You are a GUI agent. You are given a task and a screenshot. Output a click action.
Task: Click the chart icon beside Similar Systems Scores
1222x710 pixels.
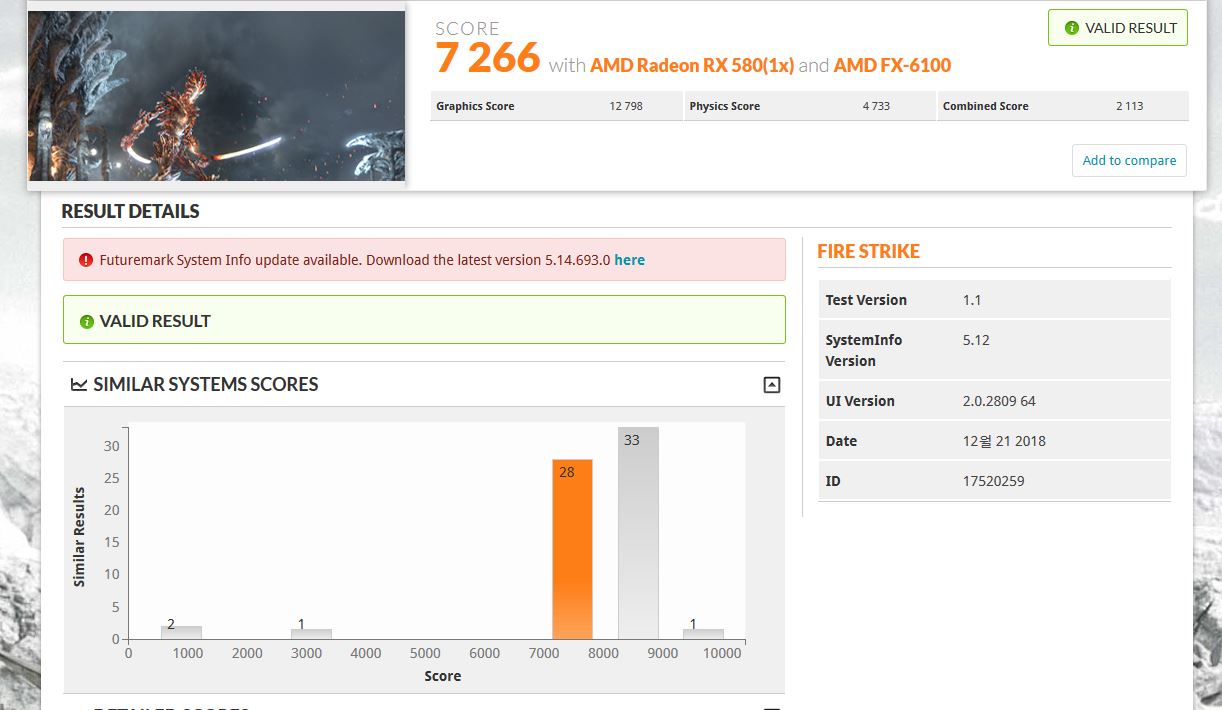click(79, 385)
